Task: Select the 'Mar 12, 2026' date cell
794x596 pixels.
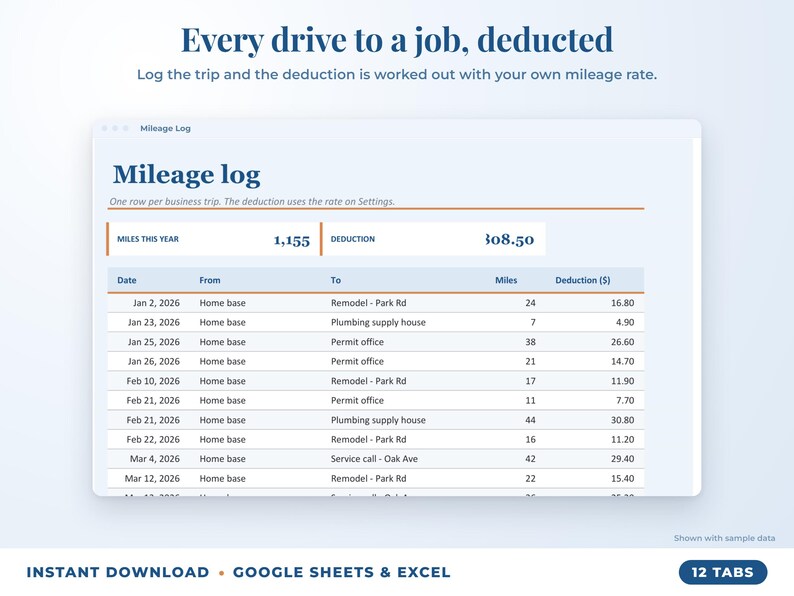Action: point(152,479)
